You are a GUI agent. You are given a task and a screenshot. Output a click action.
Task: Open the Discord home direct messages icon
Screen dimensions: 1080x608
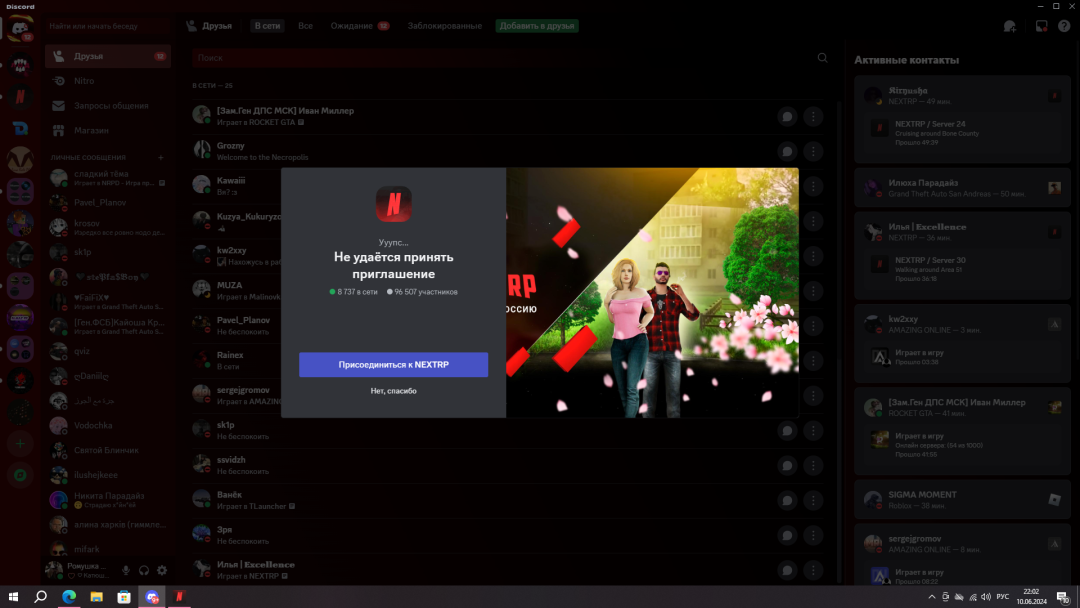tap(20, 29)
